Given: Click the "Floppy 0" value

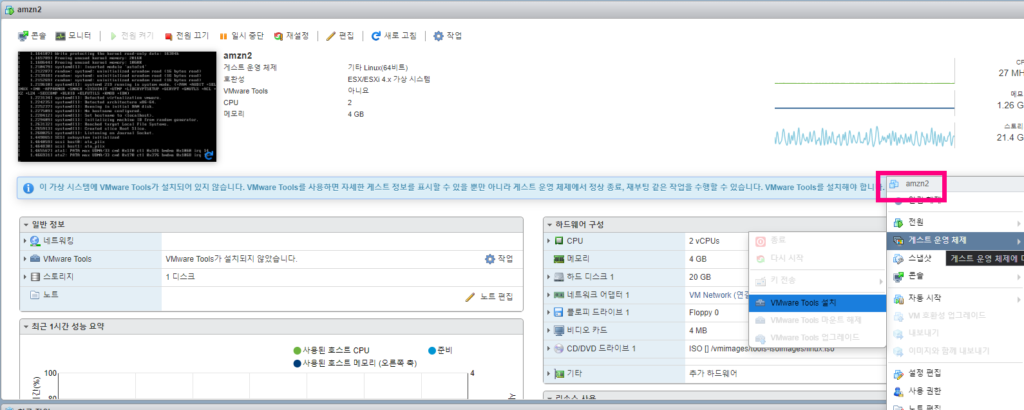Looking at the screenshot, I should (x=704, y=312).
